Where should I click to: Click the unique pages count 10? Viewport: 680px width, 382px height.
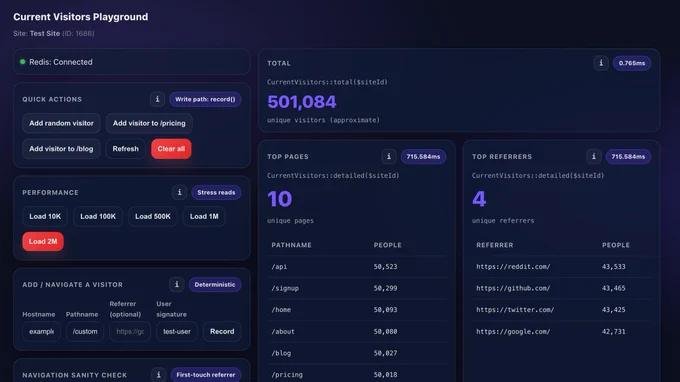point(280,199)
